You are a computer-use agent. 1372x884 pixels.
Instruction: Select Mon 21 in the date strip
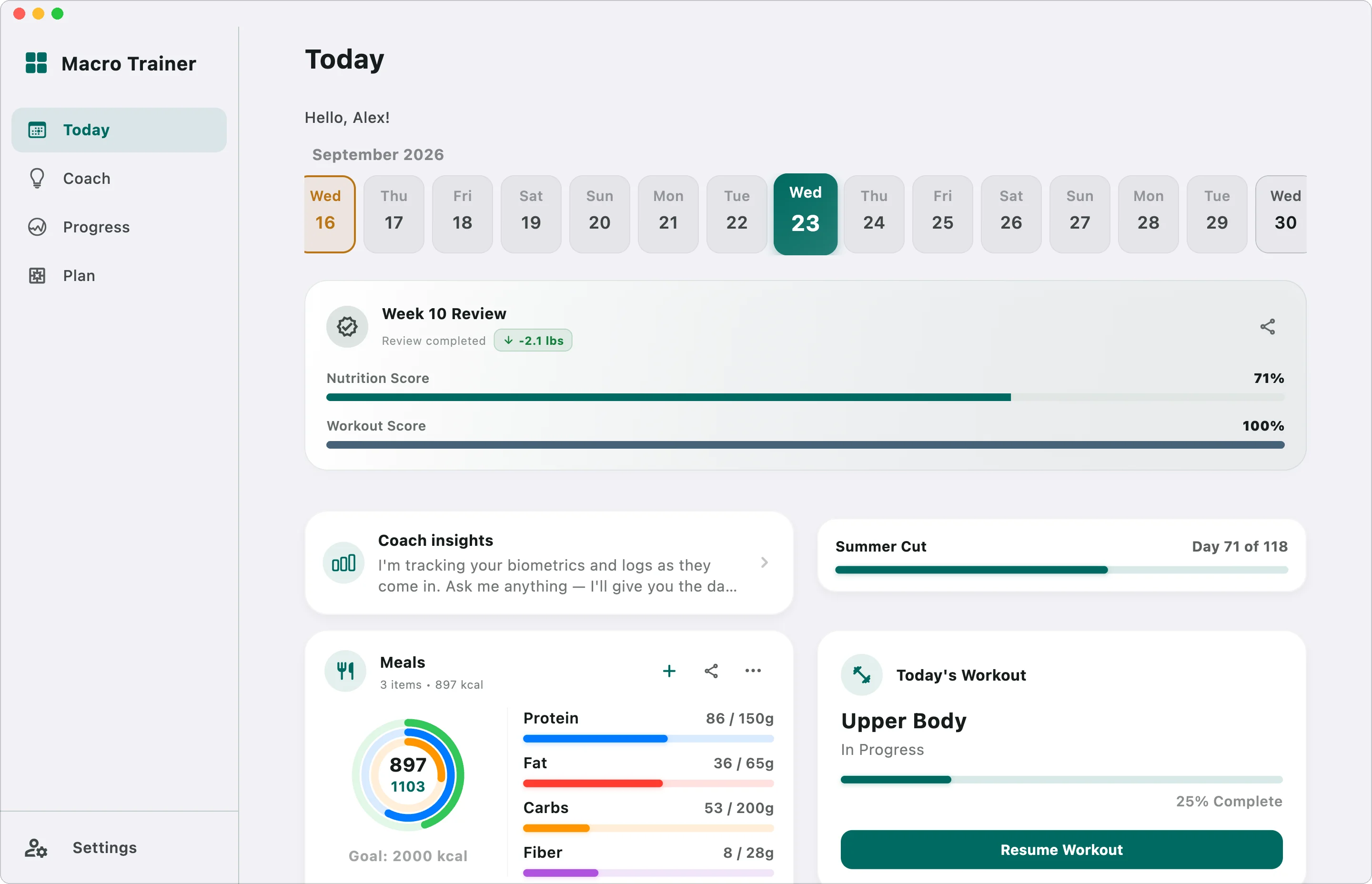point(668,214)
